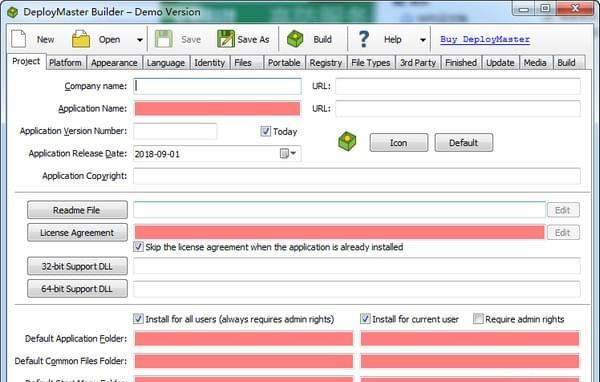600x382 pixels.
Task: Focus the Company name URL field
Action: [458, 86]
